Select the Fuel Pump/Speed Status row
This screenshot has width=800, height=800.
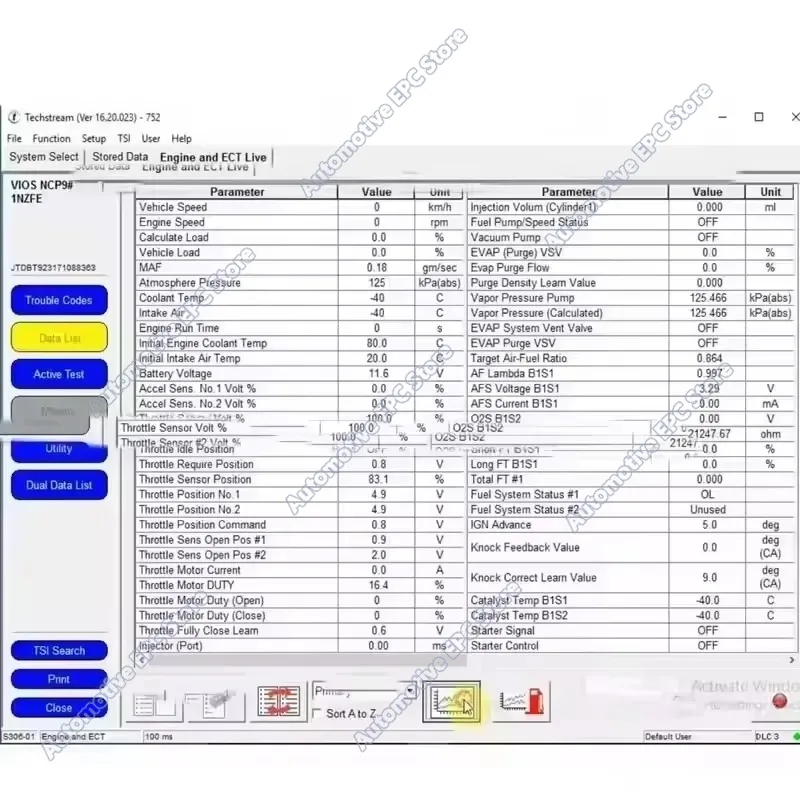(631, 222)
